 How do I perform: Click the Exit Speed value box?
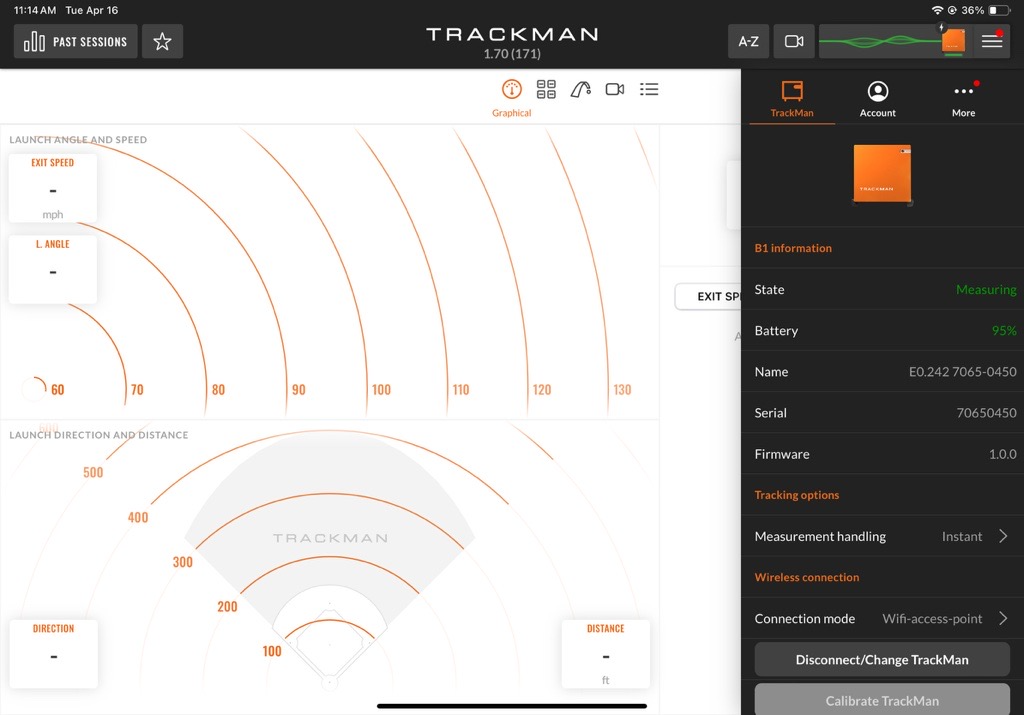52,188
